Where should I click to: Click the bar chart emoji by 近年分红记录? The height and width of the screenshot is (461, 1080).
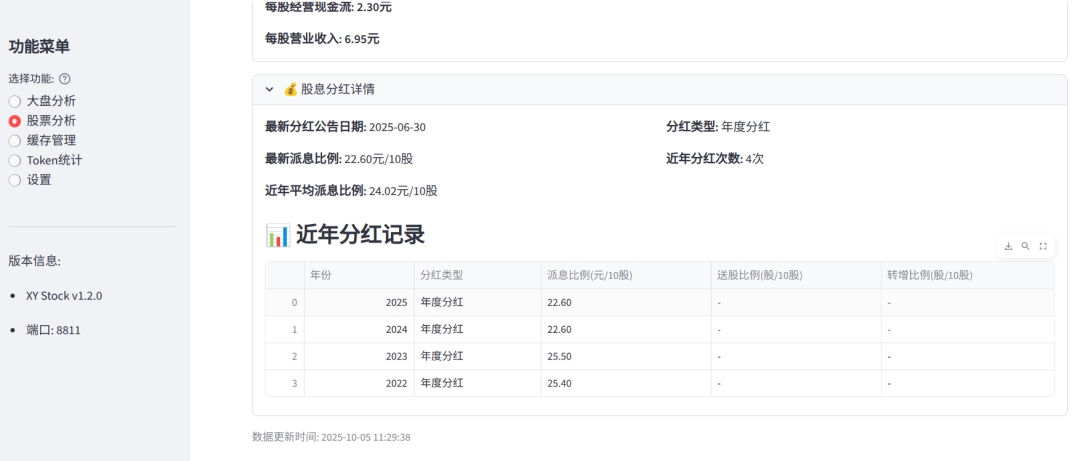click(277, 235)
